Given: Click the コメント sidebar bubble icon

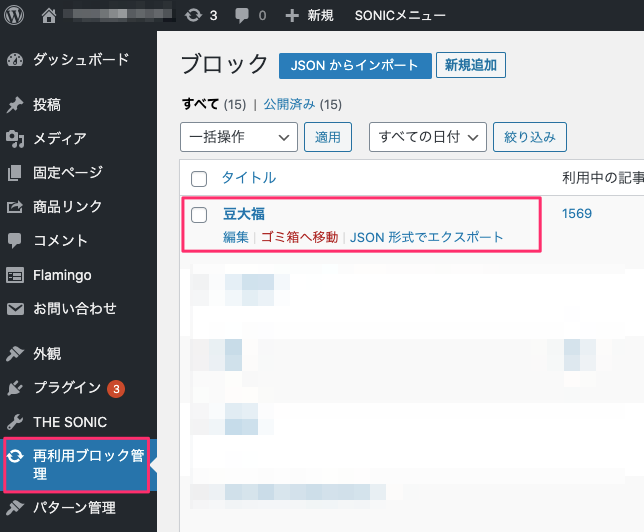Looking at the screenshot, I should [15, 240].
